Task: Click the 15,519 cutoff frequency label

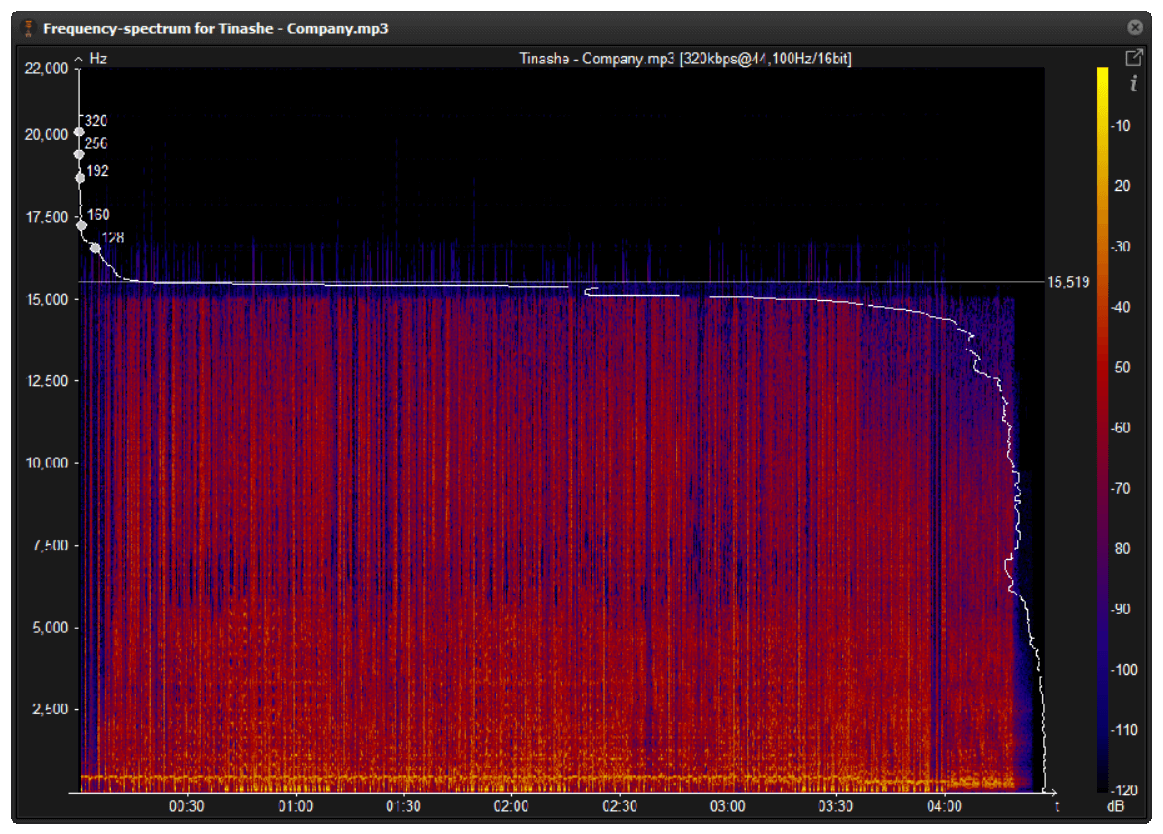Action: click(x=1068, y=282)
